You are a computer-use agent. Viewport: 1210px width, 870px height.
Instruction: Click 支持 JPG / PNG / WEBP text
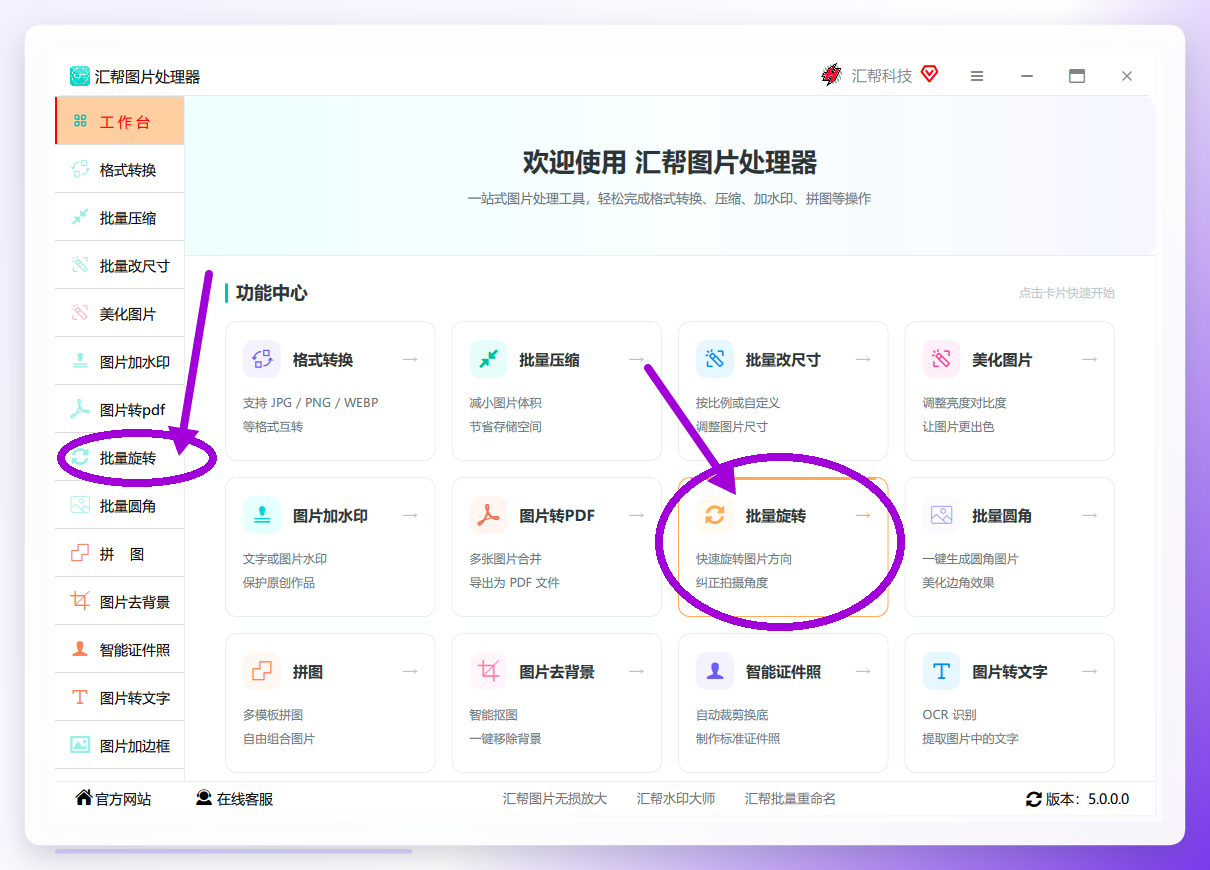(x=311, y=403)
